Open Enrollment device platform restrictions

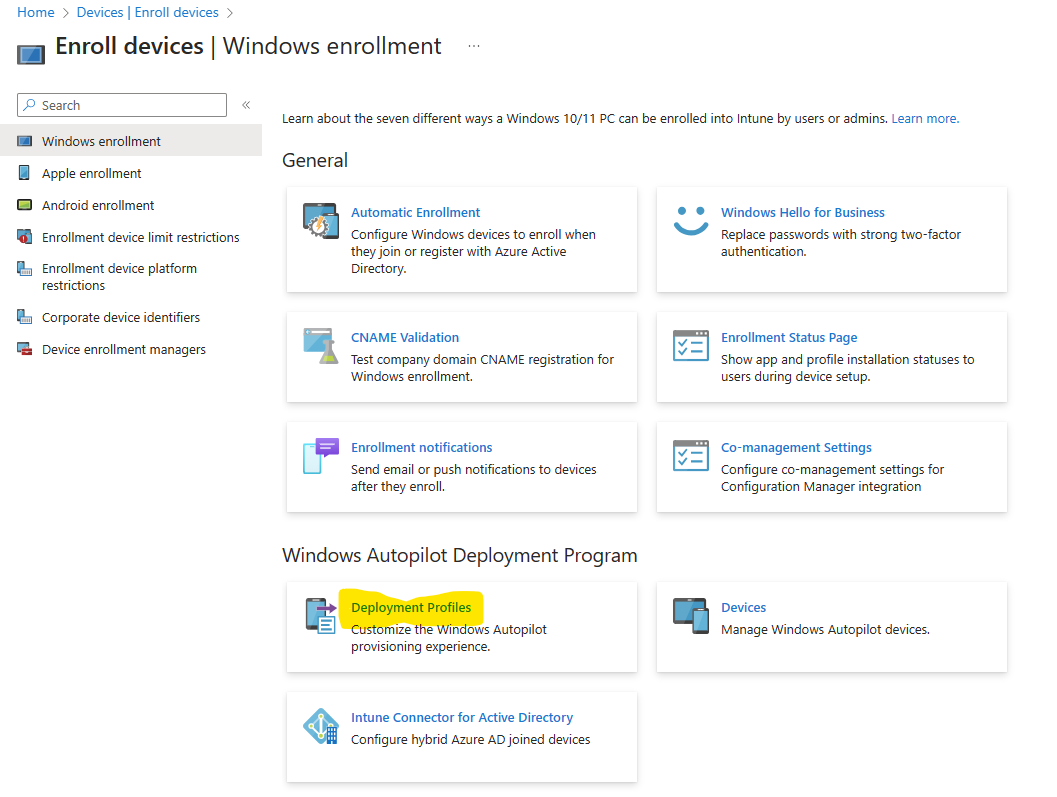pos(131,277)
